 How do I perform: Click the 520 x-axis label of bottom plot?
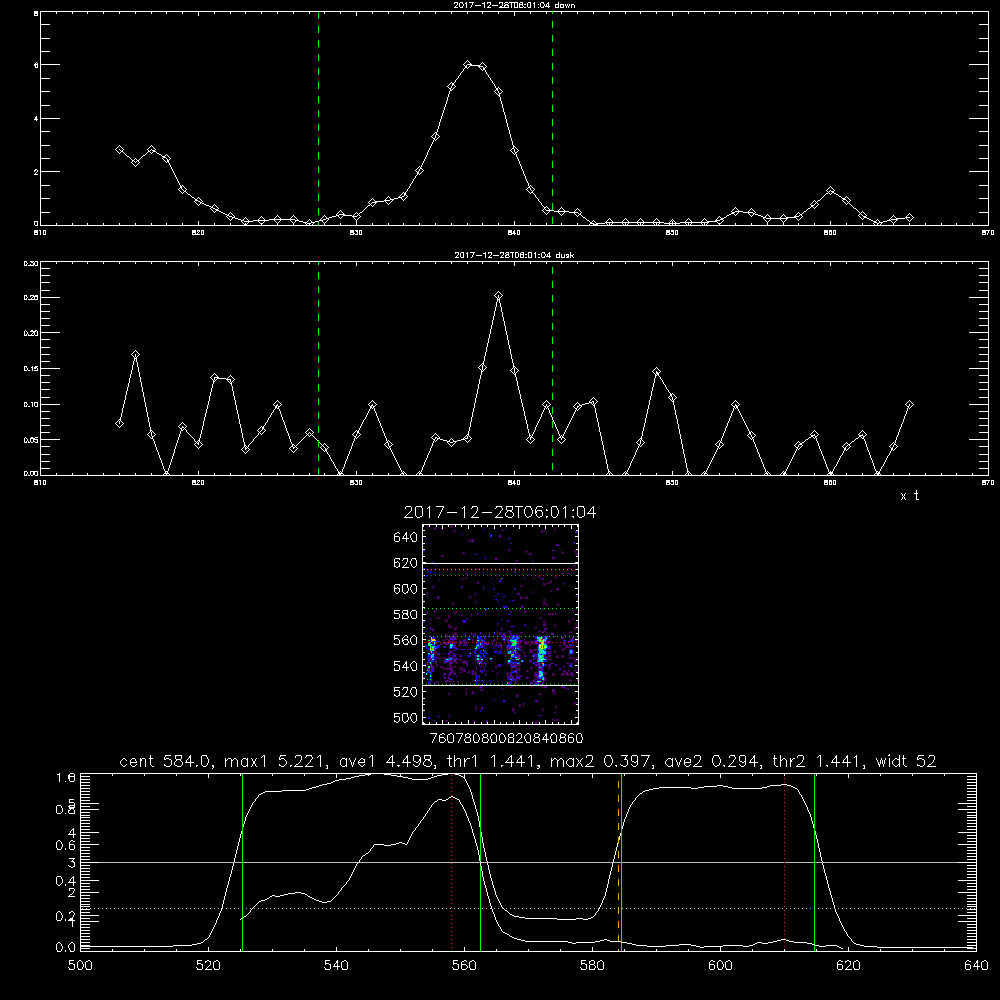[x=209, y=966]
